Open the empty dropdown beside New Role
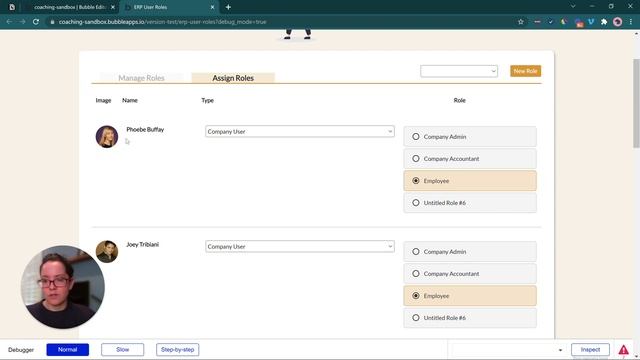The height and width of the screenshot is (360, 640). (x=459, y=71)
